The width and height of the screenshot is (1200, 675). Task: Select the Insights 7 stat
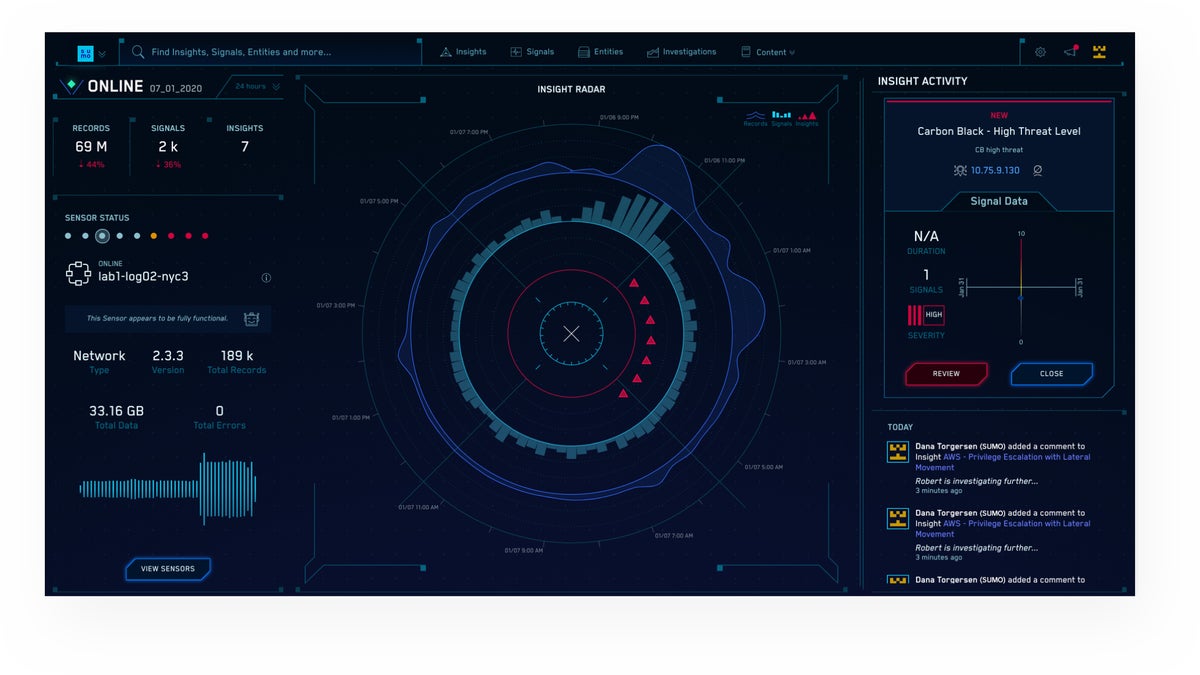point(245,140)
